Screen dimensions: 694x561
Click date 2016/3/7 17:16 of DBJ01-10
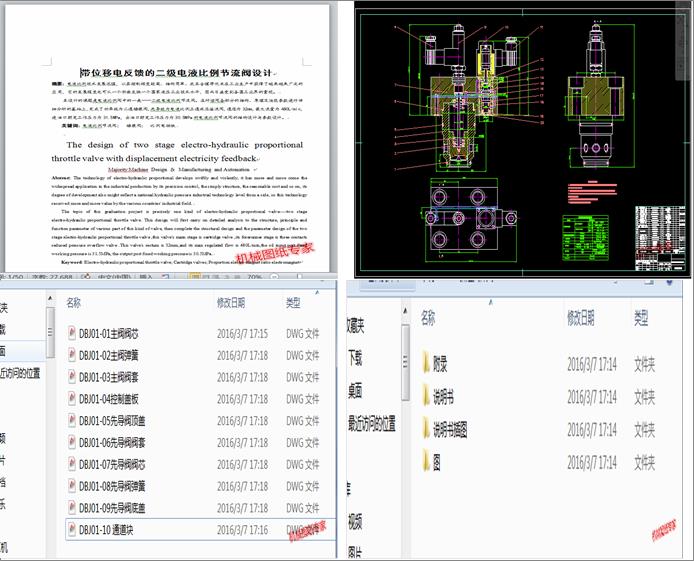click(x=242, y=530)
